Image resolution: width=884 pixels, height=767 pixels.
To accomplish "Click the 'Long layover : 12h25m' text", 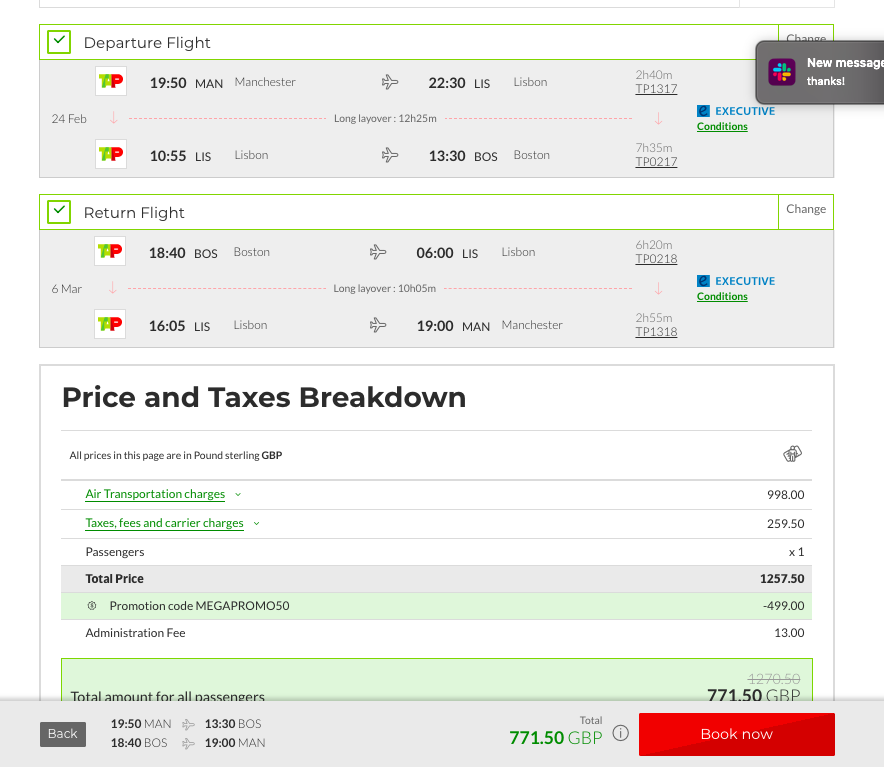I will coord(385,118).
